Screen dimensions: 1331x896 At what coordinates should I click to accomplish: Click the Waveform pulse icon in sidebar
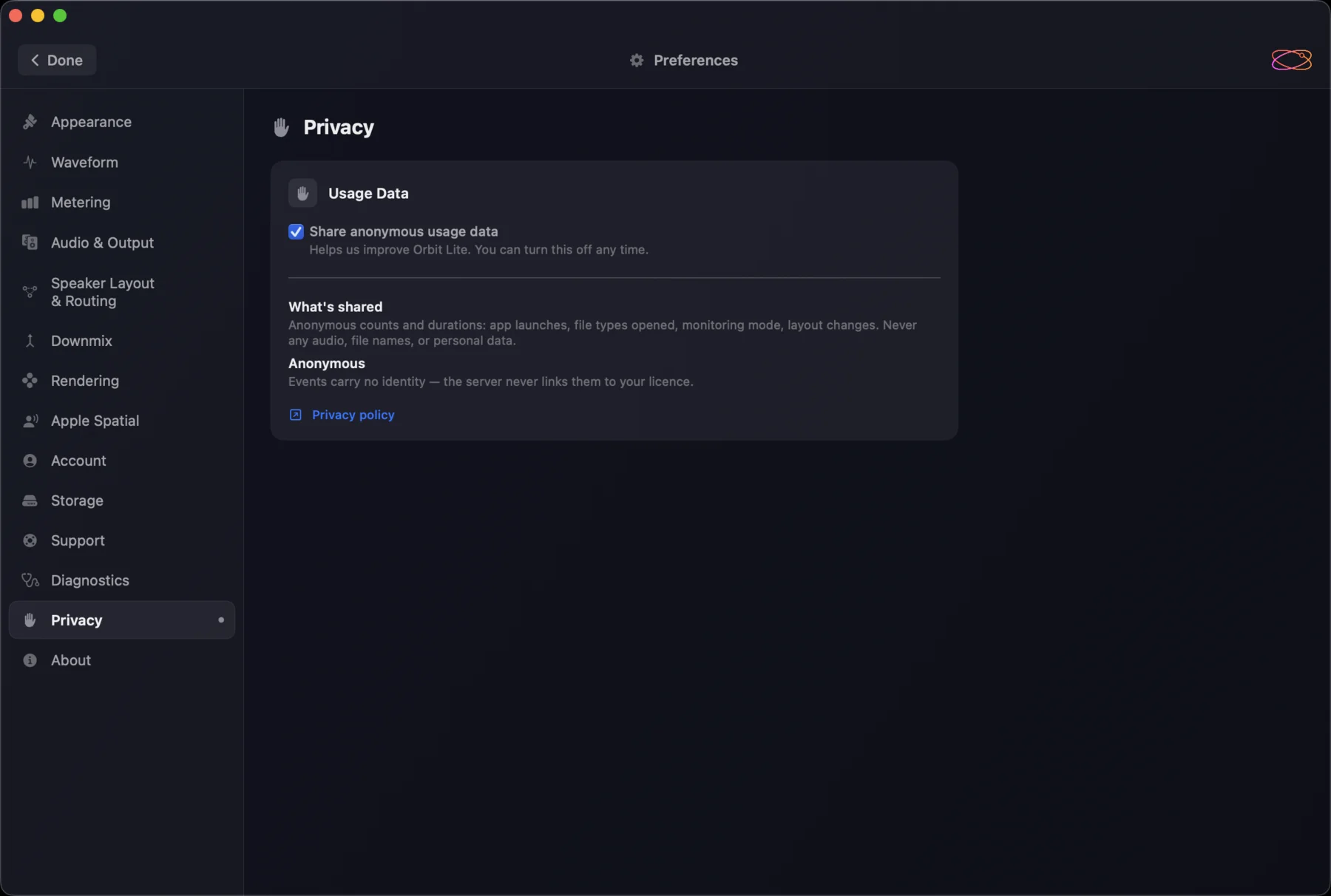pyautogui.click(x=30, y=162)
